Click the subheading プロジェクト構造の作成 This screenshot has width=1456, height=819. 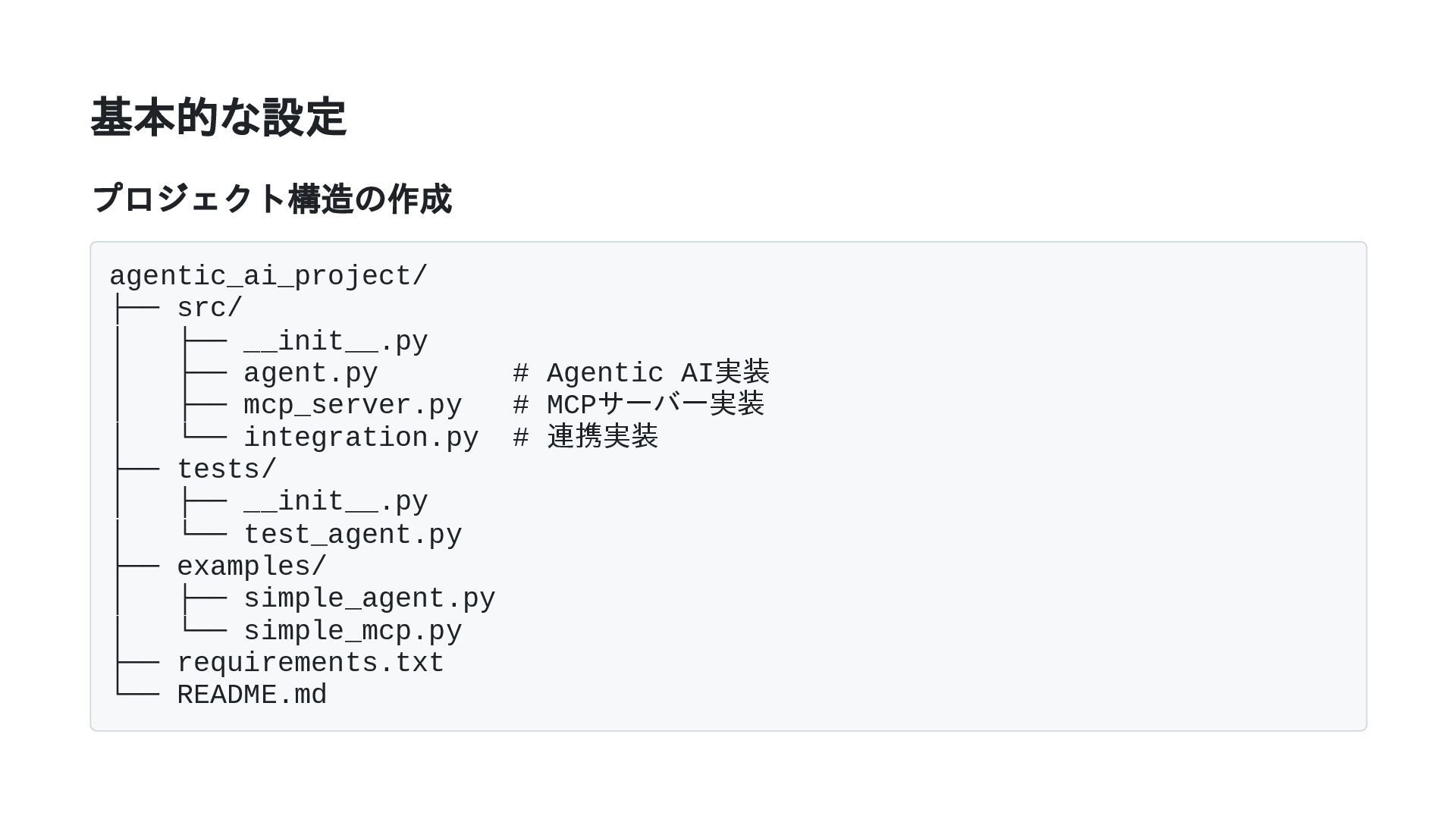point(271,199)
